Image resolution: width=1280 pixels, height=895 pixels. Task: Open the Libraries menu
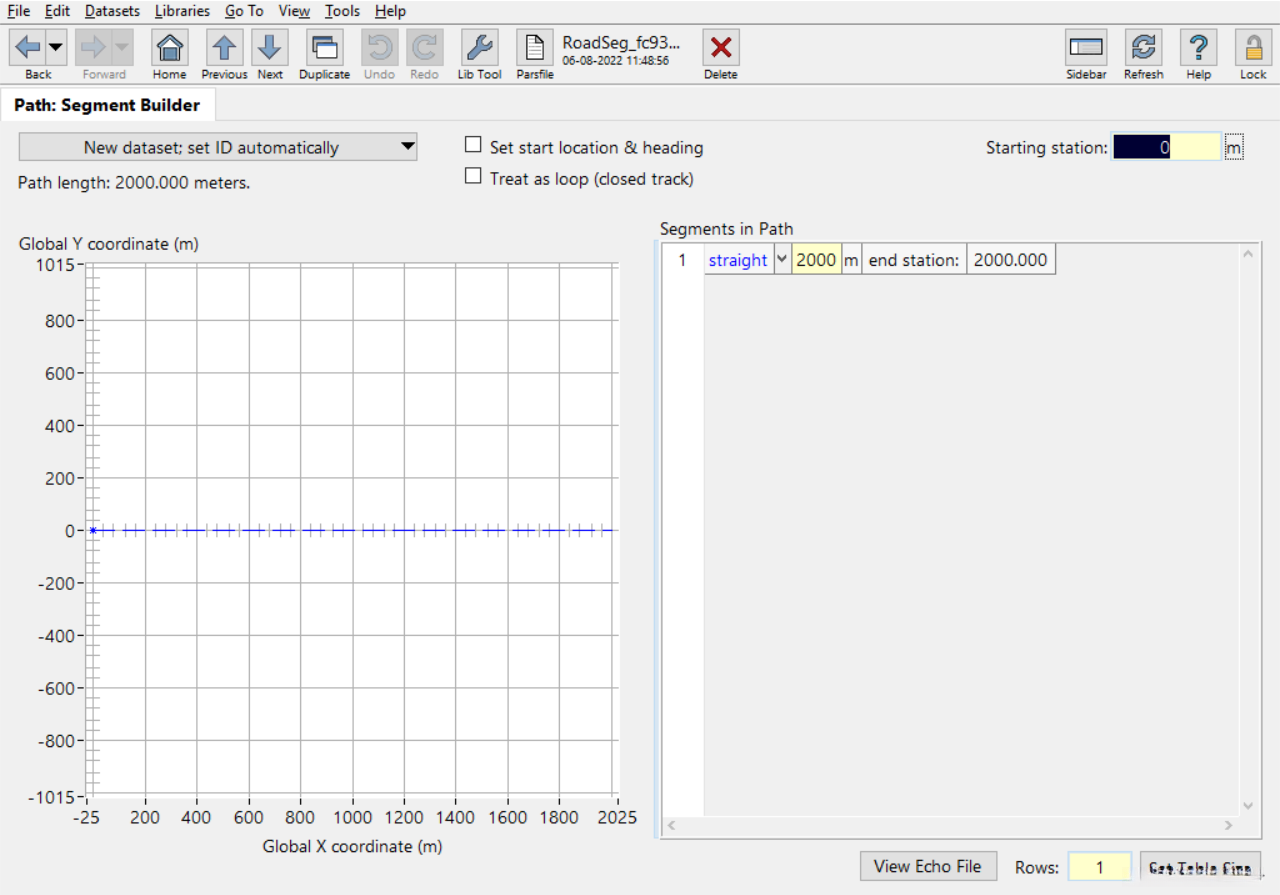[182, 11]
